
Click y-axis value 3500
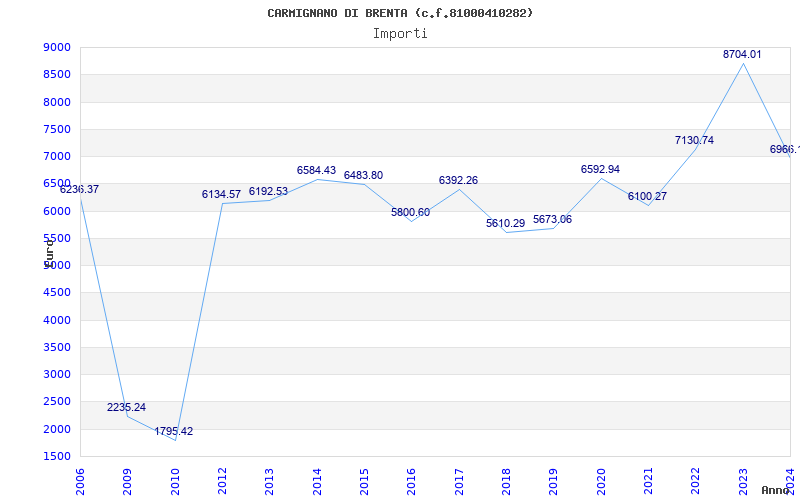point(57,347)
